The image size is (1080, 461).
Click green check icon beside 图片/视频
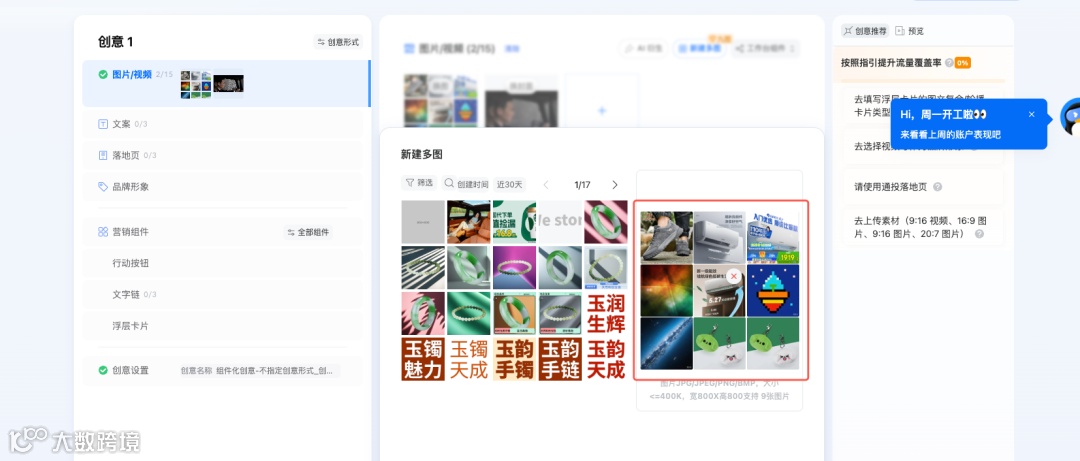pos(103,74)
